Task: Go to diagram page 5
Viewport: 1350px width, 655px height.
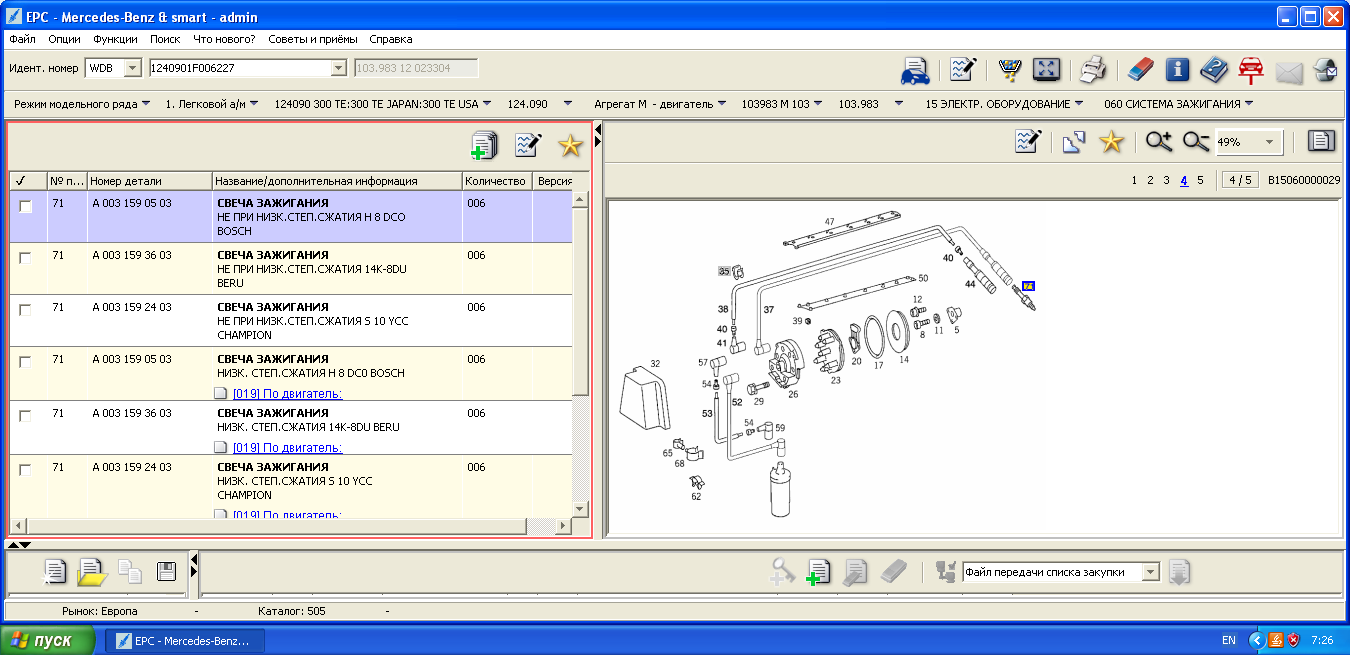Action: point(1200,181)
